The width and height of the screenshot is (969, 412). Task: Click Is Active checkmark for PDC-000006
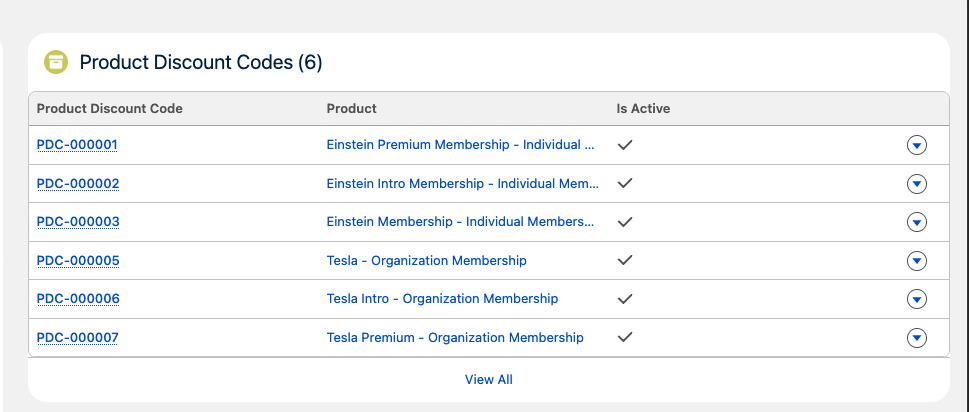625,299
